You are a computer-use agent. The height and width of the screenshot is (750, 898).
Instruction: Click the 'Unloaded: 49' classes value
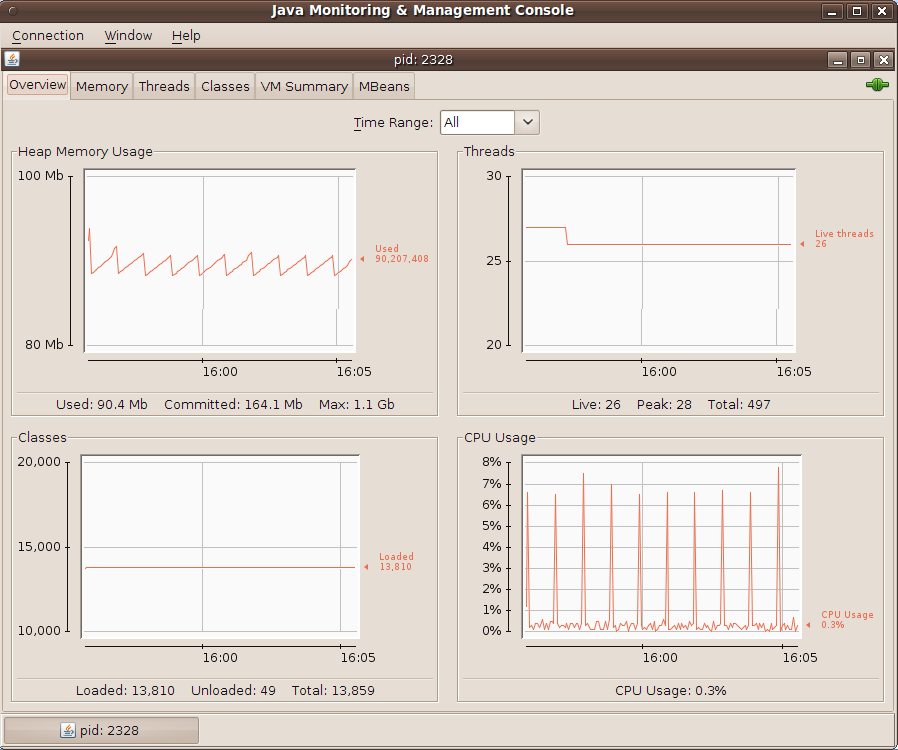click(233, 690)
